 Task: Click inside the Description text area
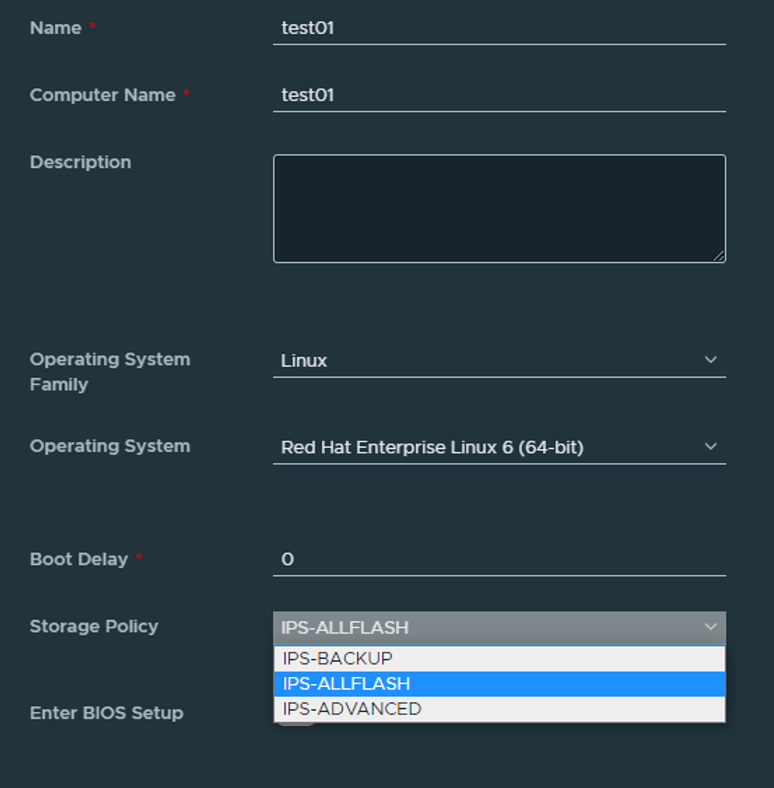(499, 209)
